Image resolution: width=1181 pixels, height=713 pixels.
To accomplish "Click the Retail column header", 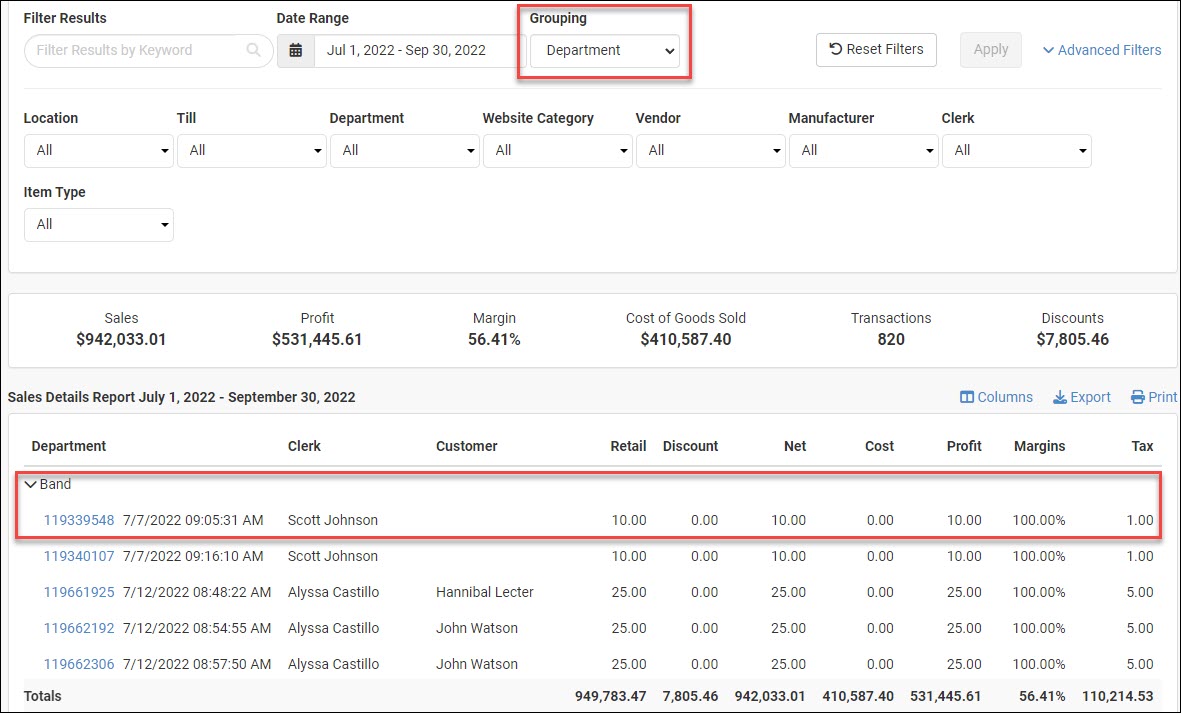I will coord(628,446).
